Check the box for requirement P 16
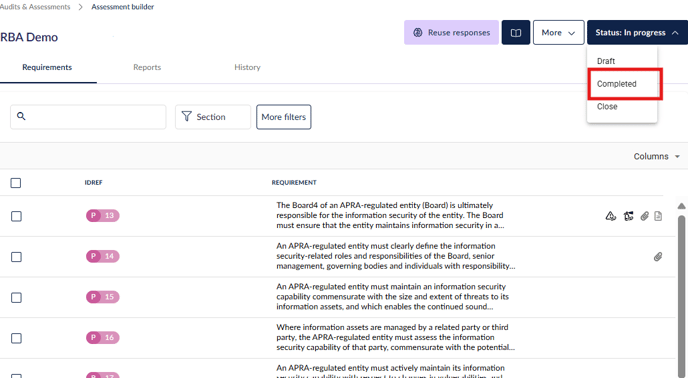The height and width of the screenshot is (378, 688). [16, 338]
